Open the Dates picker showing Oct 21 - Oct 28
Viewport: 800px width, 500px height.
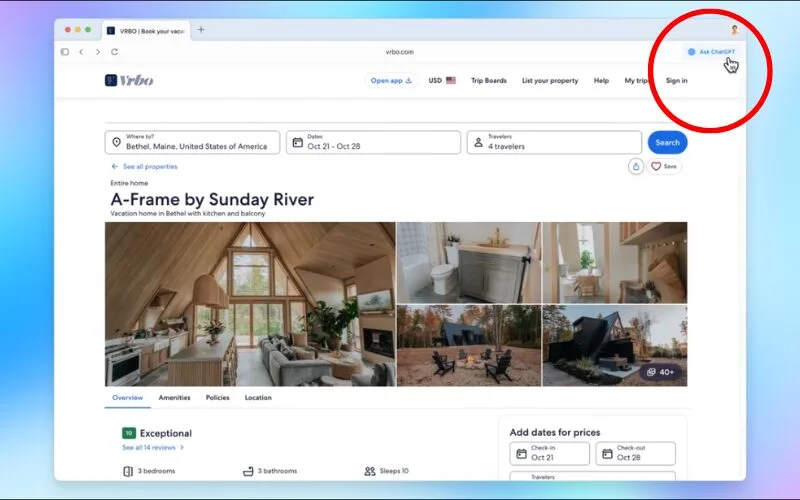(373, 142)
